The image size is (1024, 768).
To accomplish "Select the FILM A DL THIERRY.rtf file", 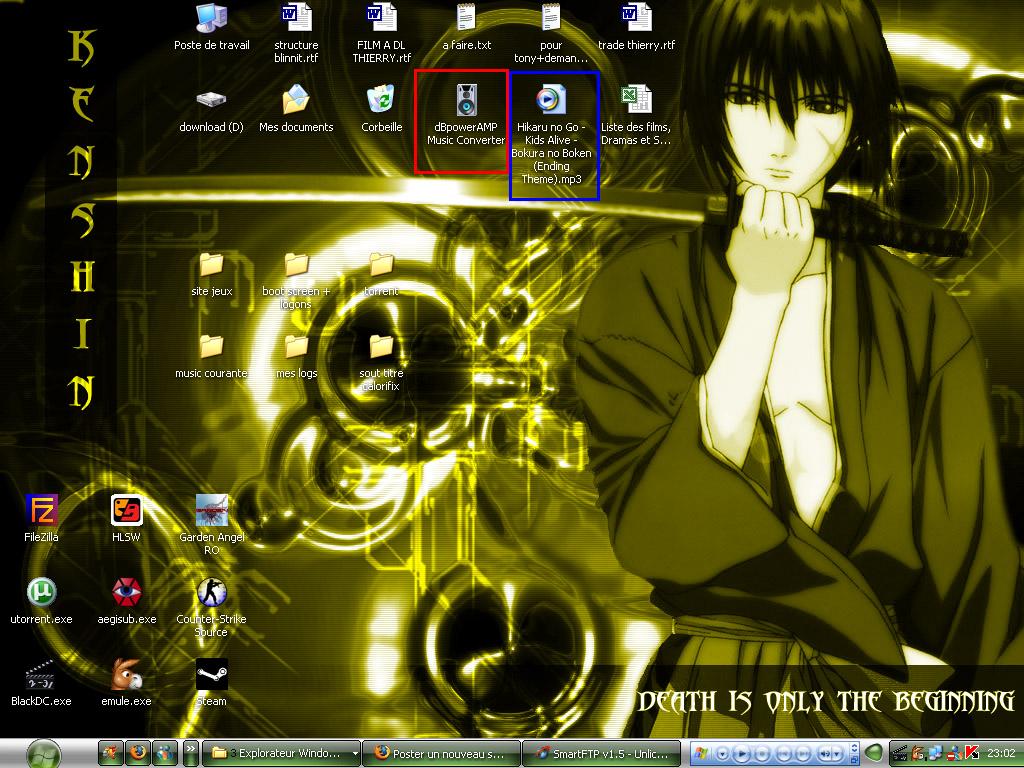I will [381, 34].
